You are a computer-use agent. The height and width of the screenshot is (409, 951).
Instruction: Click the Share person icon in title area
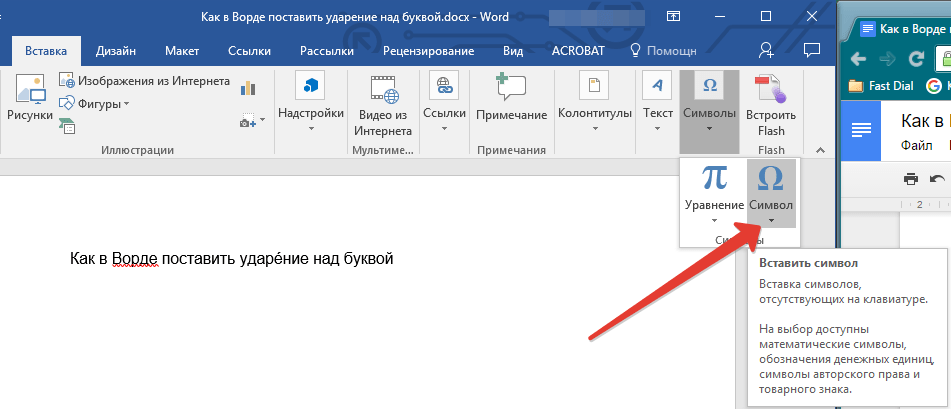pos(766,50)
